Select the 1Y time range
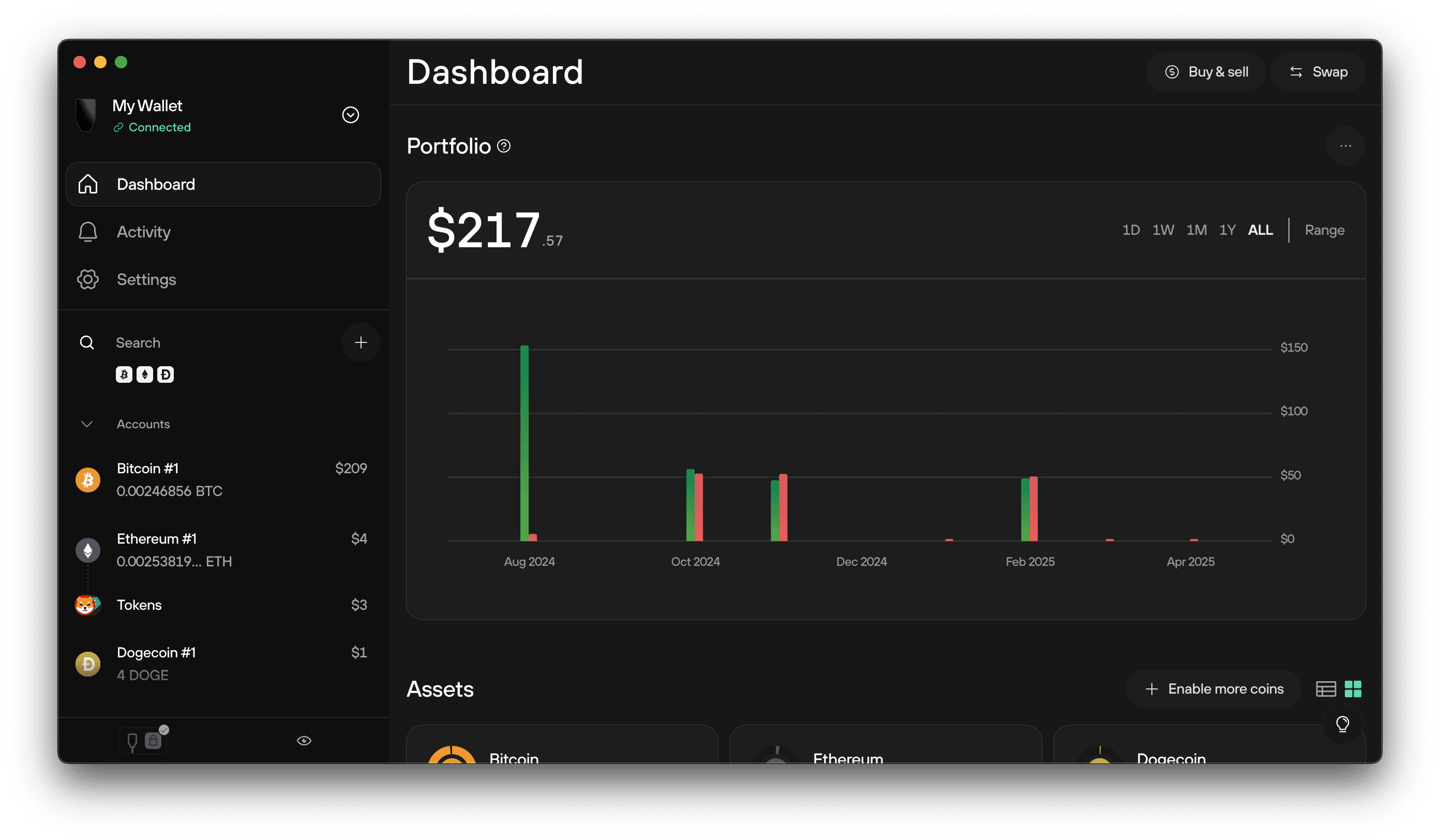Screen dimensions: 1440x840 coord(1227,230)
